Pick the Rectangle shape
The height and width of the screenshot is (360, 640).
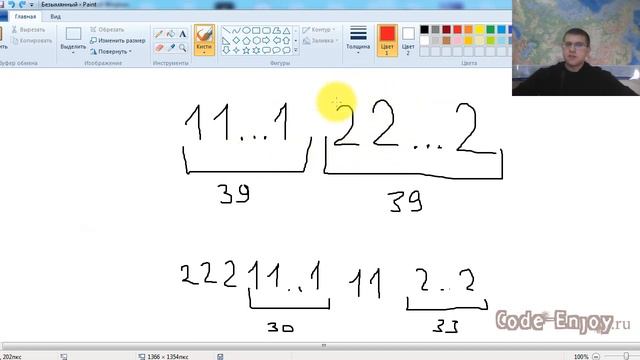[x=256, y=31]
